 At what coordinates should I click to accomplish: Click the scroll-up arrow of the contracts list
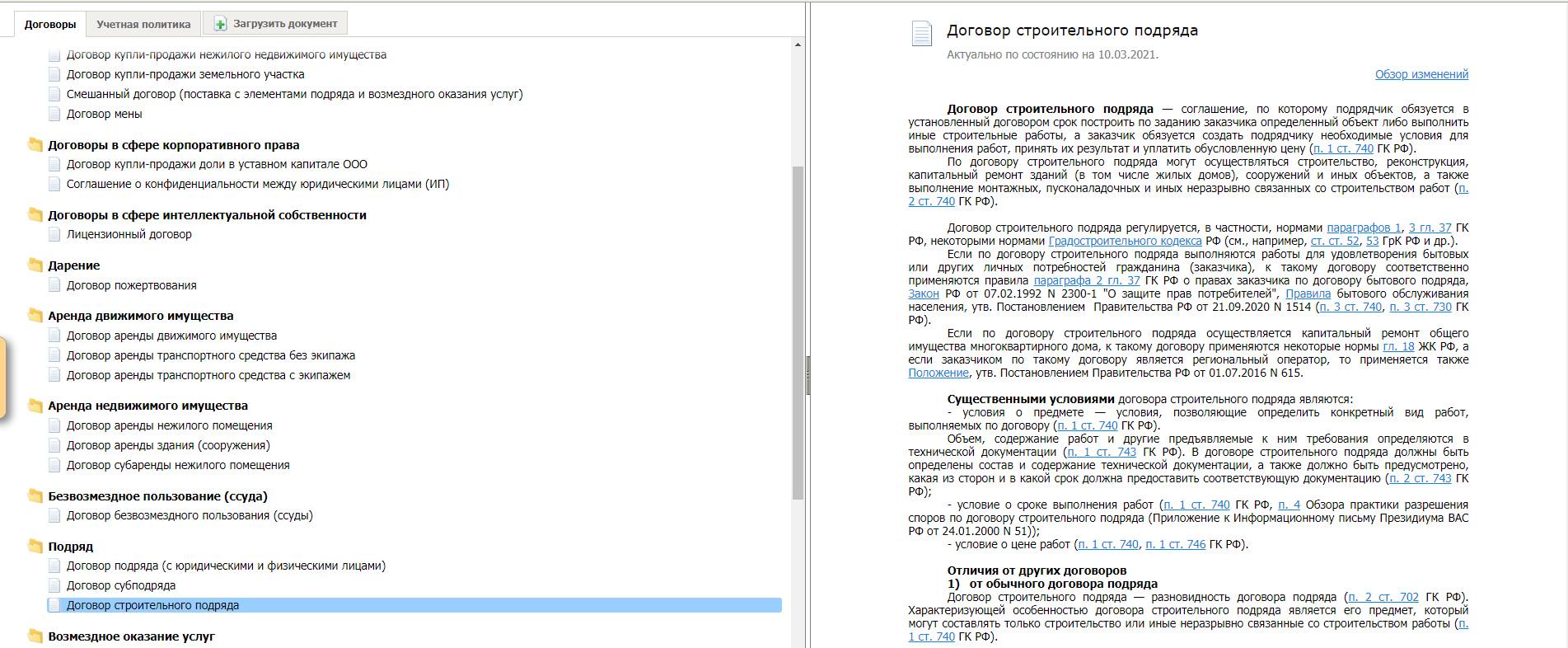point(798,45)
